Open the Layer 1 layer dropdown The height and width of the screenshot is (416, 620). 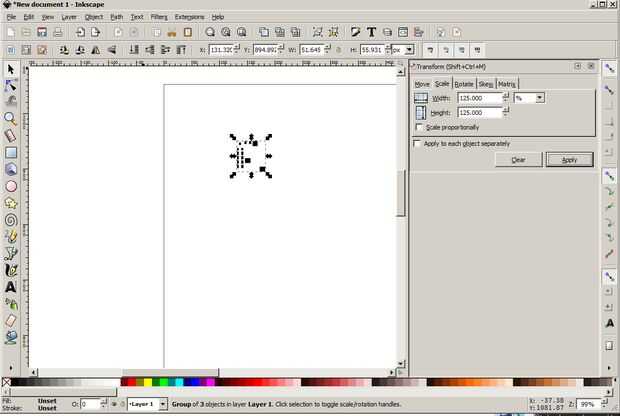[163, 404]
